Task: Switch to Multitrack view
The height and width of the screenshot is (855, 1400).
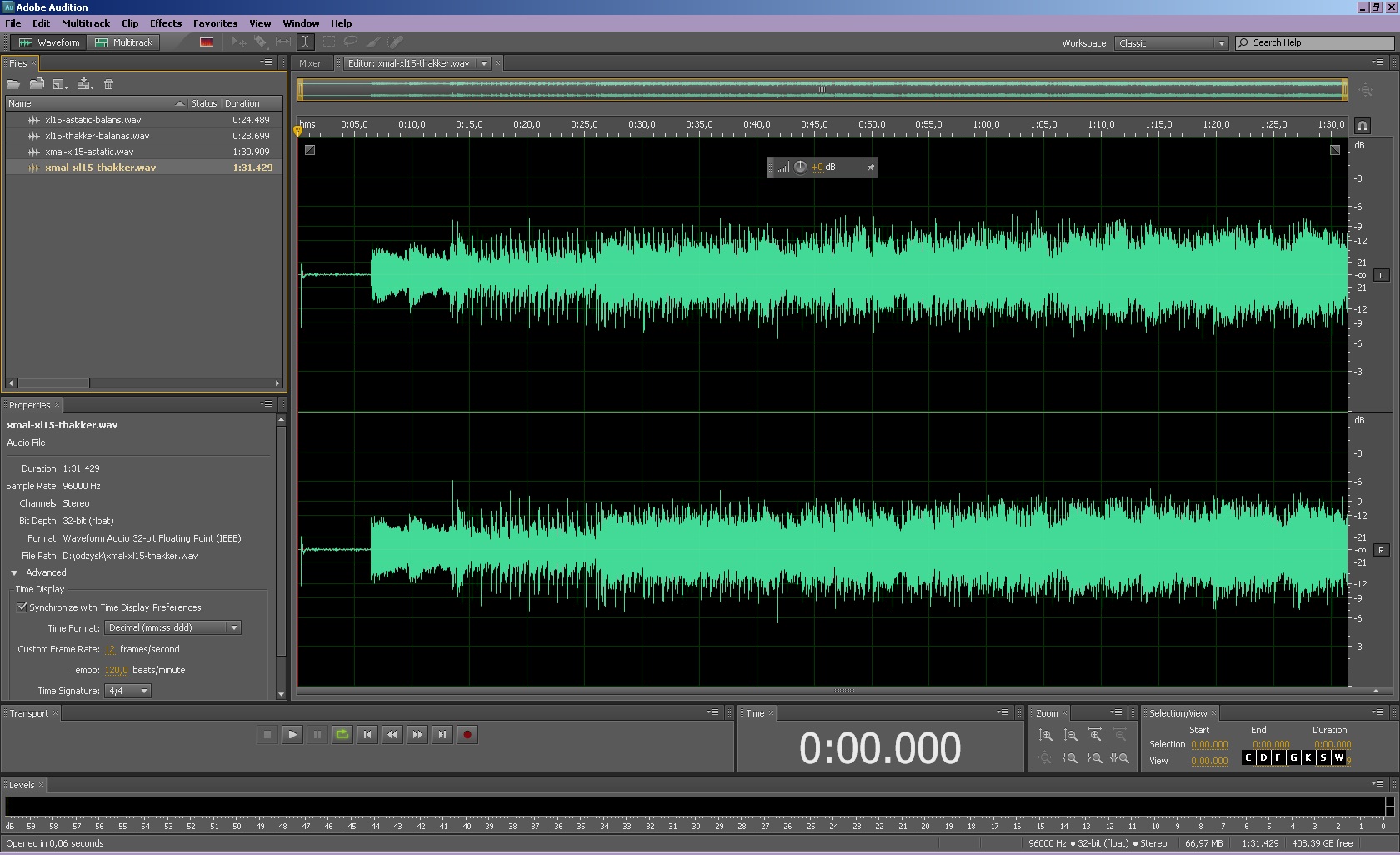Action: (x=124, y=42)
